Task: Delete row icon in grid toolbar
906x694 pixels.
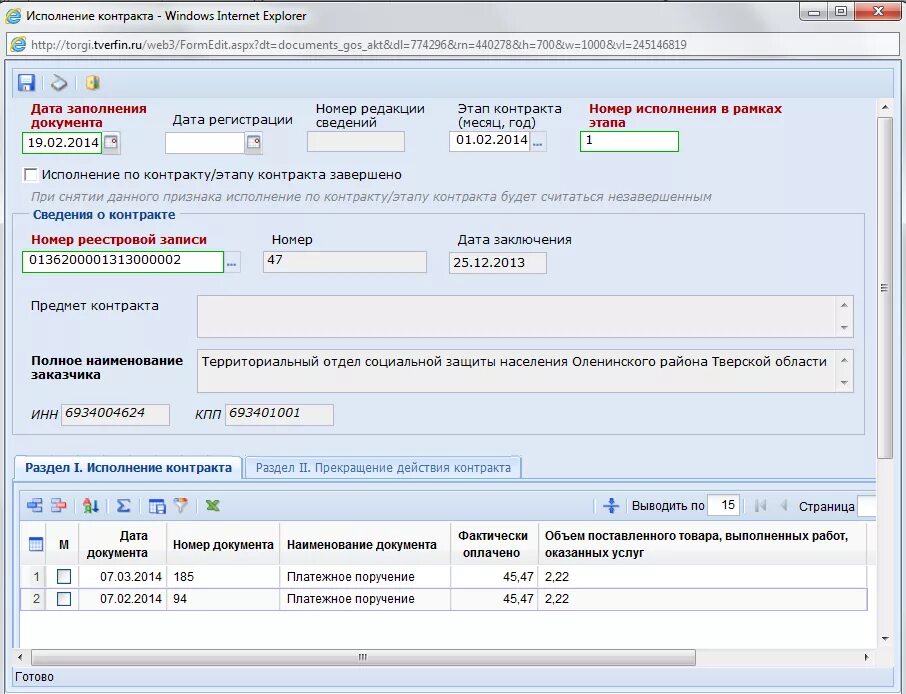Action: click(x=58, y=506)
